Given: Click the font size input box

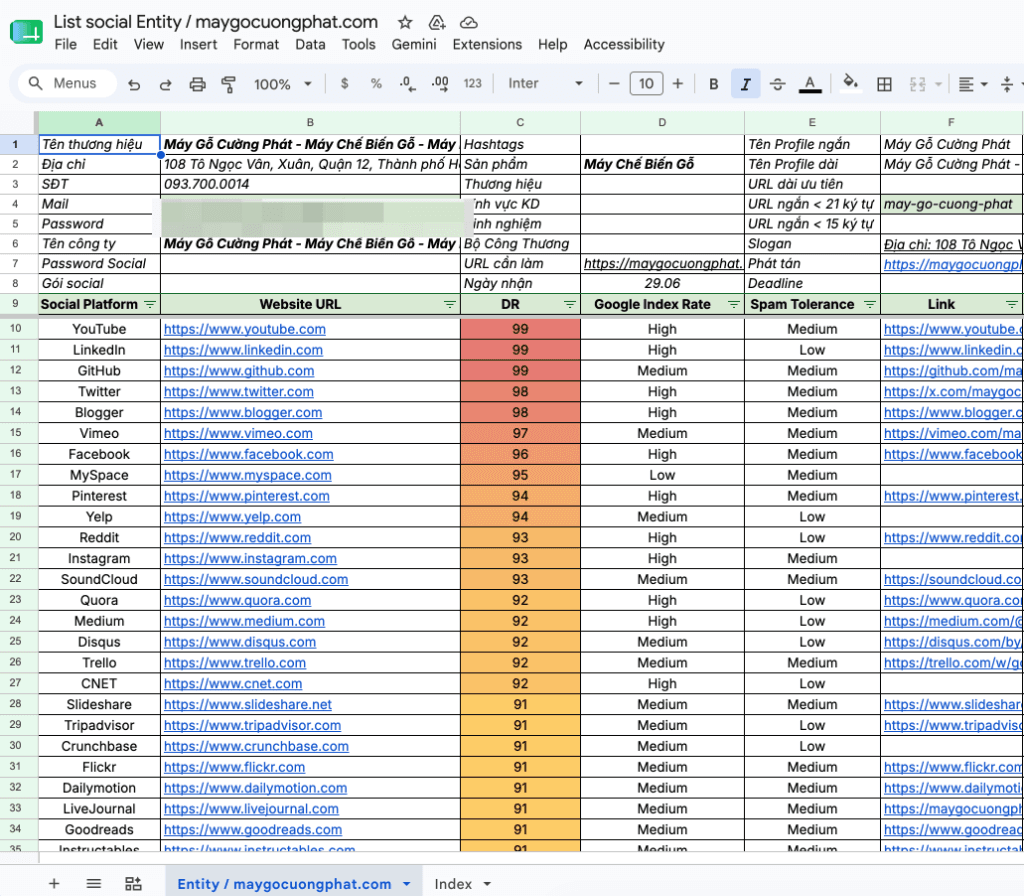Looking at the screenshot, I should (x=646, y=84).
